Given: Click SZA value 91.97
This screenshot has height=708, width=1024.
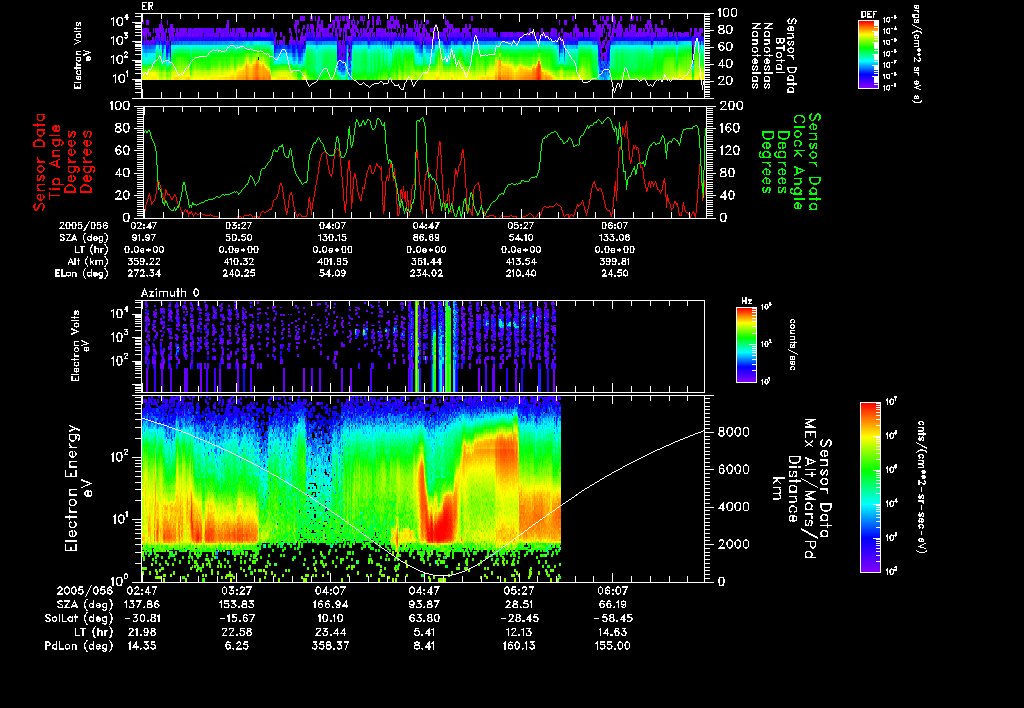Looking at the screenshot, I should [x=145, y=238].
